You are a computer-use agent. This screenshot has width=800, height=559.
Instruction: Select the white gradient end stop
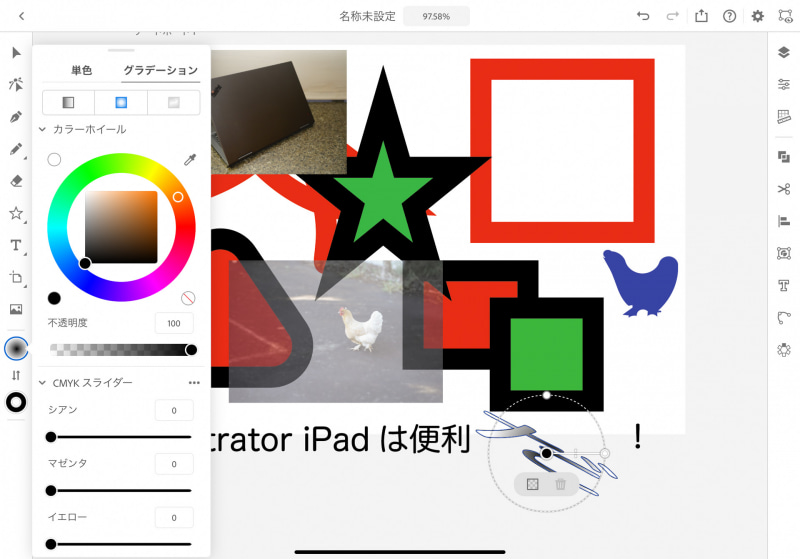[605, 453]
